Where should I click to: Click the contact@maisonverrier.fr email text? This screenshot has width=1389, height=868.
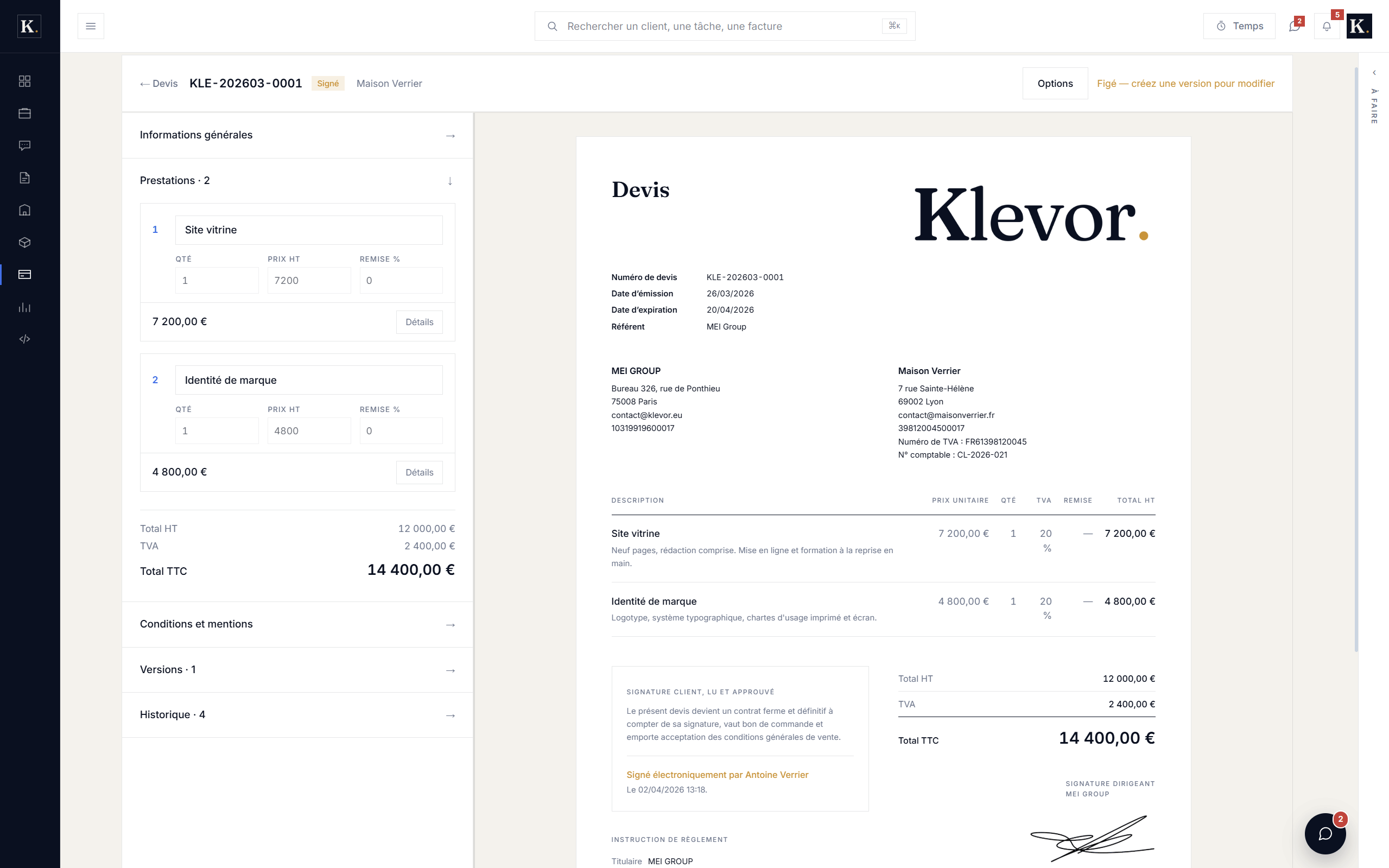click(x=946, y=415)
